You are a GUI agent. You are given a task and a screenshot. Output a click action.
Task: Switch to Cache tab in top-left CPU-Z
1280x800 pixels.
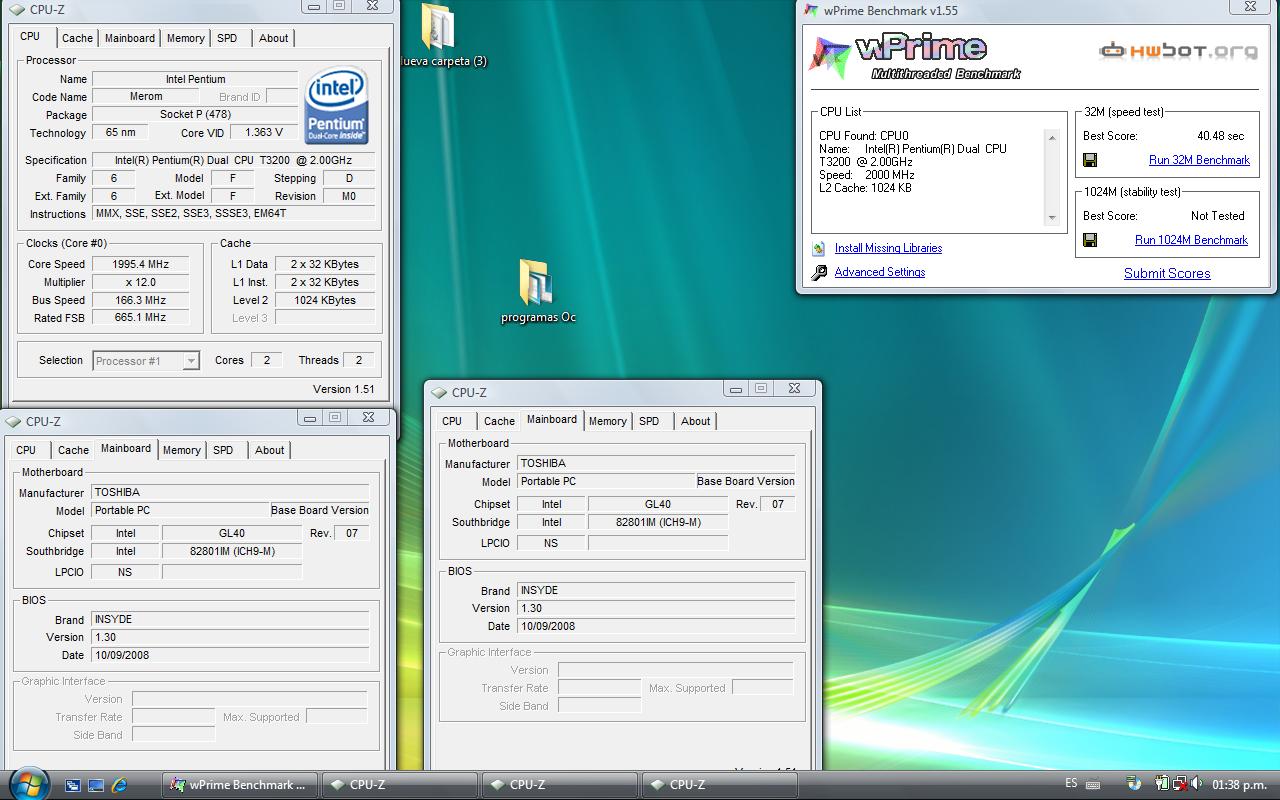pos(77,38)
